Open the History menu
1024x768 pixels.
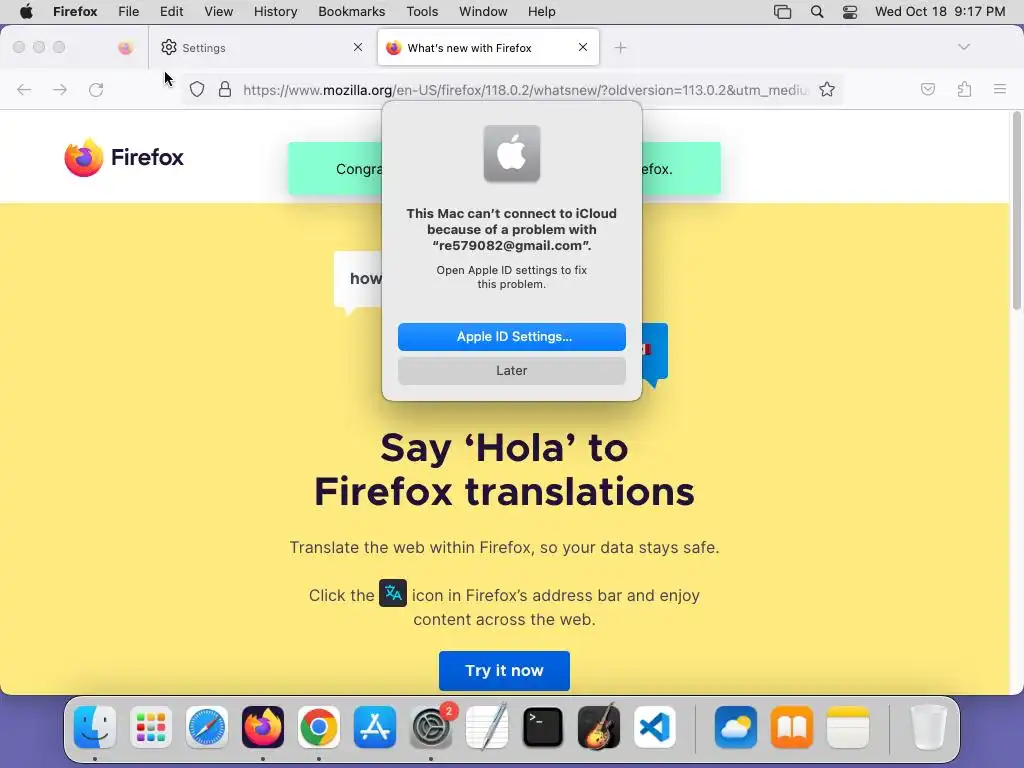276,12
